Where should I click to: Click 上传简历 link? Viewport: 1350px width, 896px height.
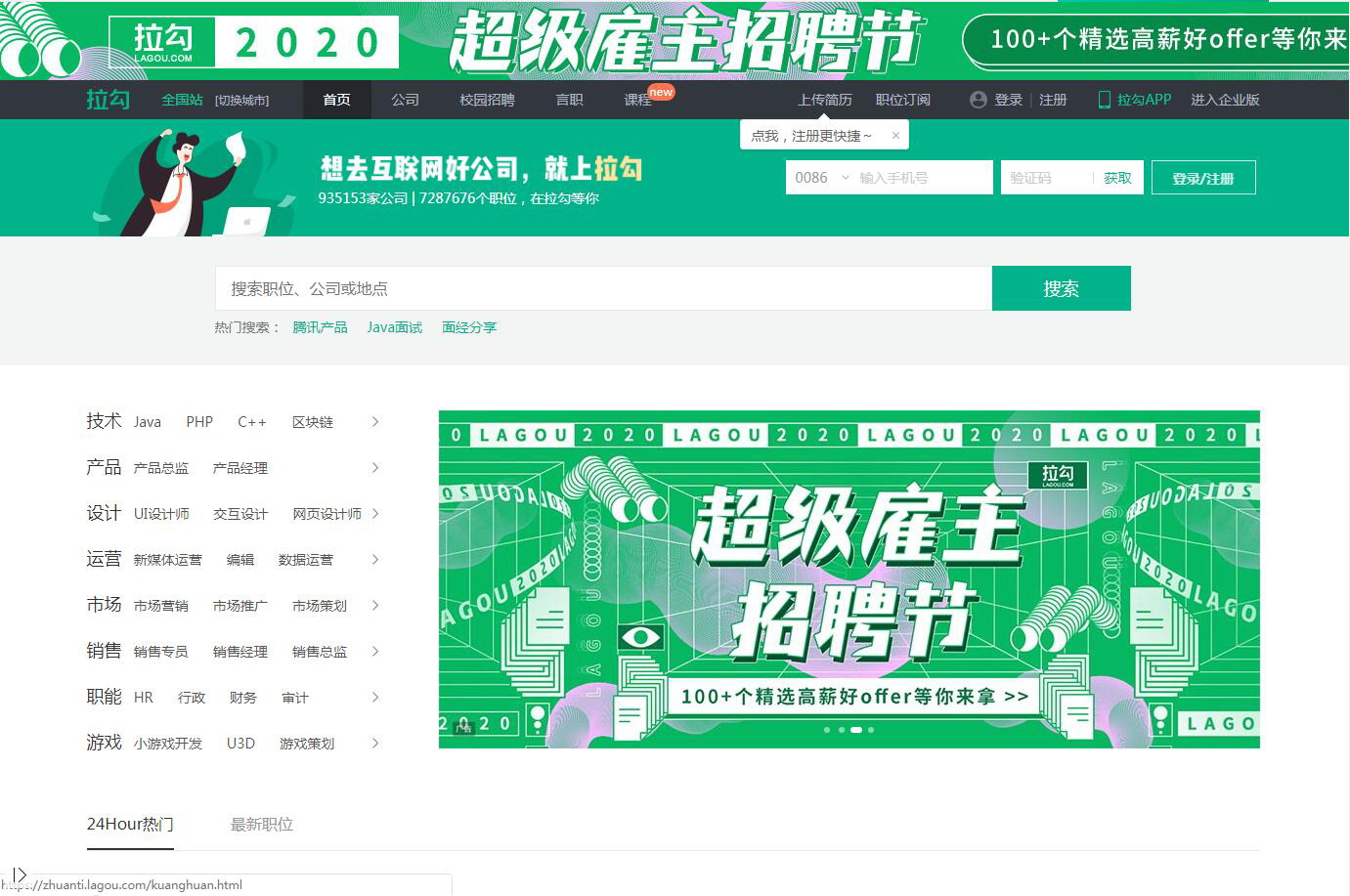click(825, 100)
